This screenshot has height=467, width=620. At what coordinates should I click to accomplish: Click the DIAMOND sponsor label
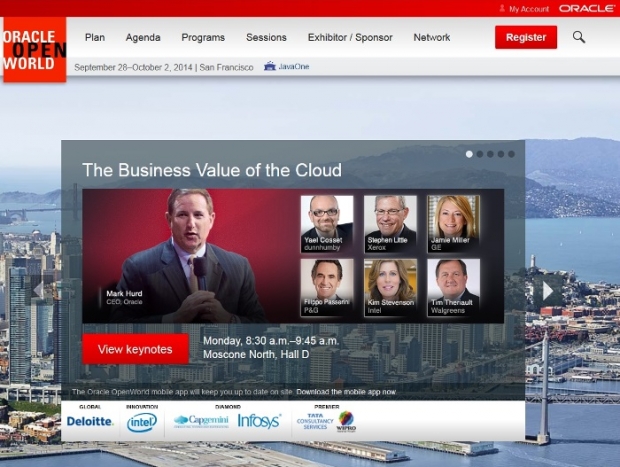click(228, 406)
